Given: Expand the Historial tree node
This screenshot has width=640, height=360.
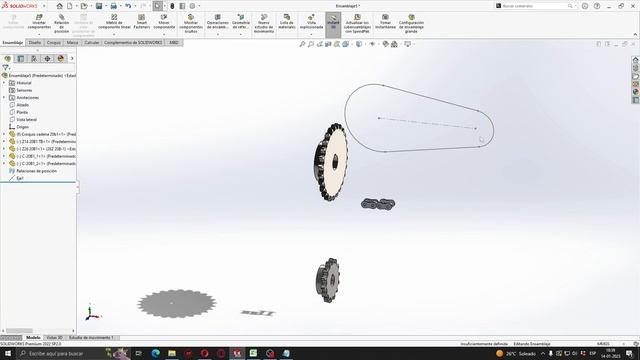Looking at the screenshot, I should pyautogui.click(x=4, y=83).
